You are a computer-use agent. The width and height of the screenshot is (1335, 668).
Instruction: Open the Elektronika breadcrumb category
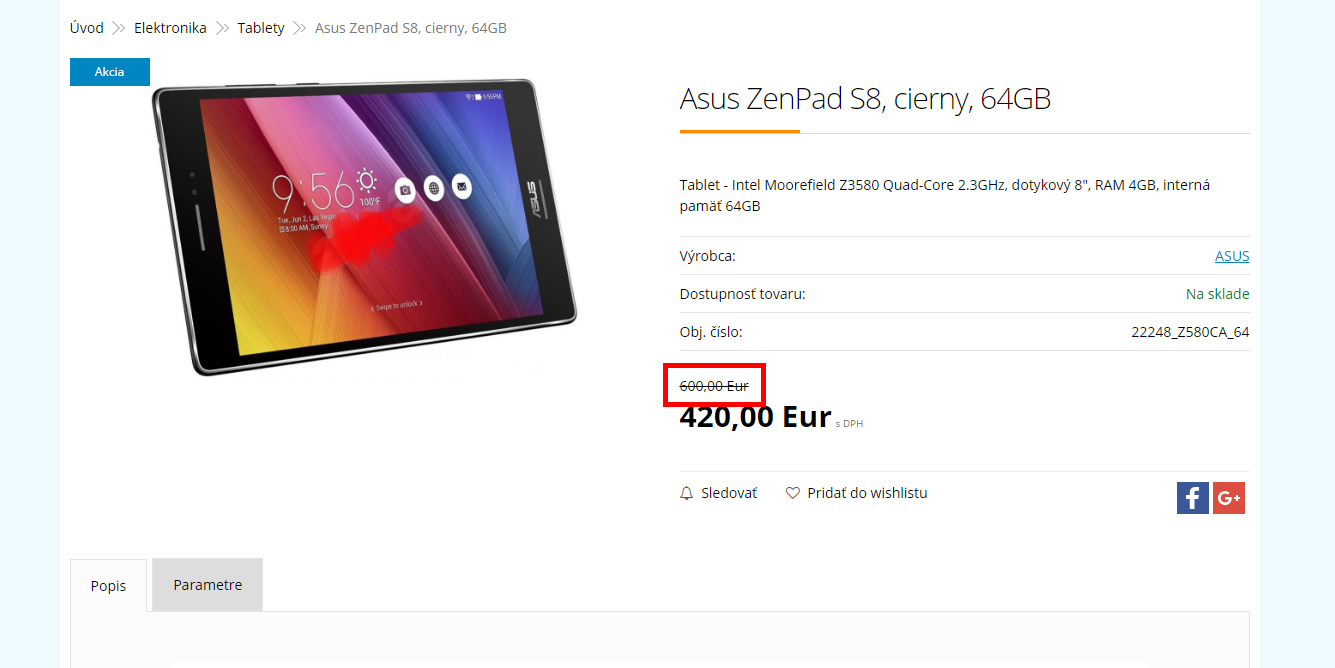point(170,28)
